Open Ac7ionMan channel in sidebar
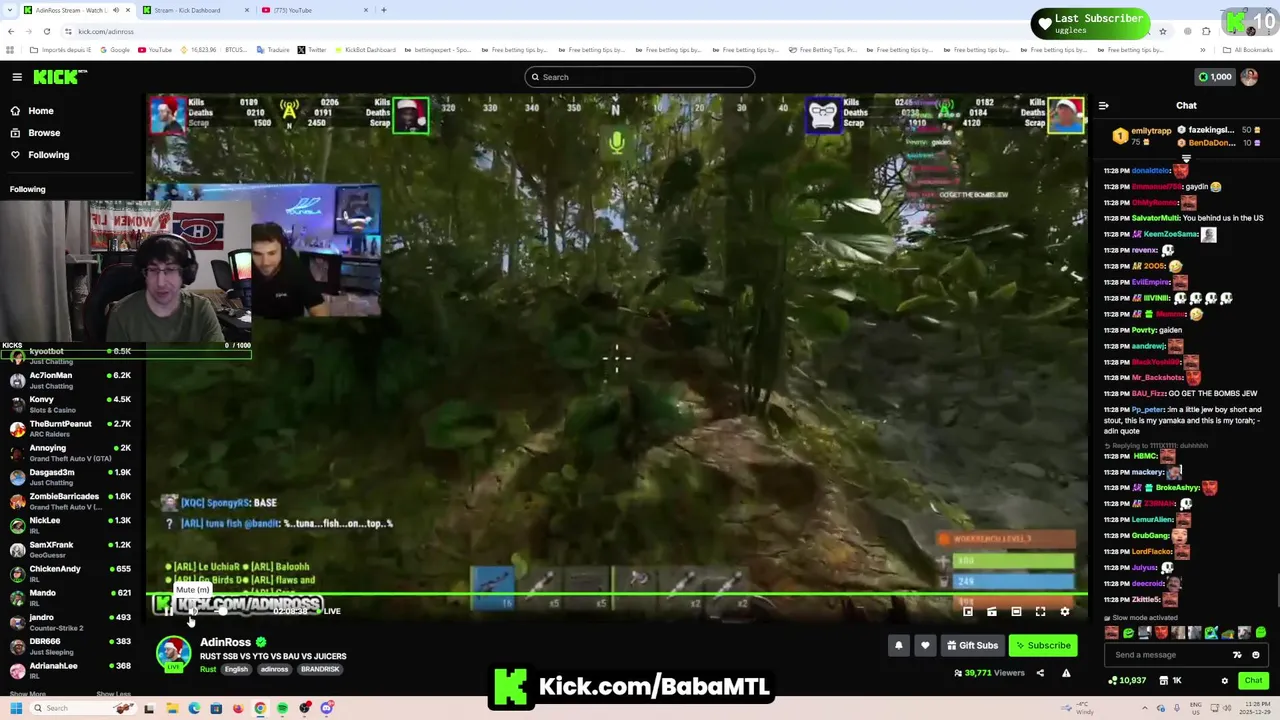Viewport: 1280px width, 720px height. click(x=70, y=380)
